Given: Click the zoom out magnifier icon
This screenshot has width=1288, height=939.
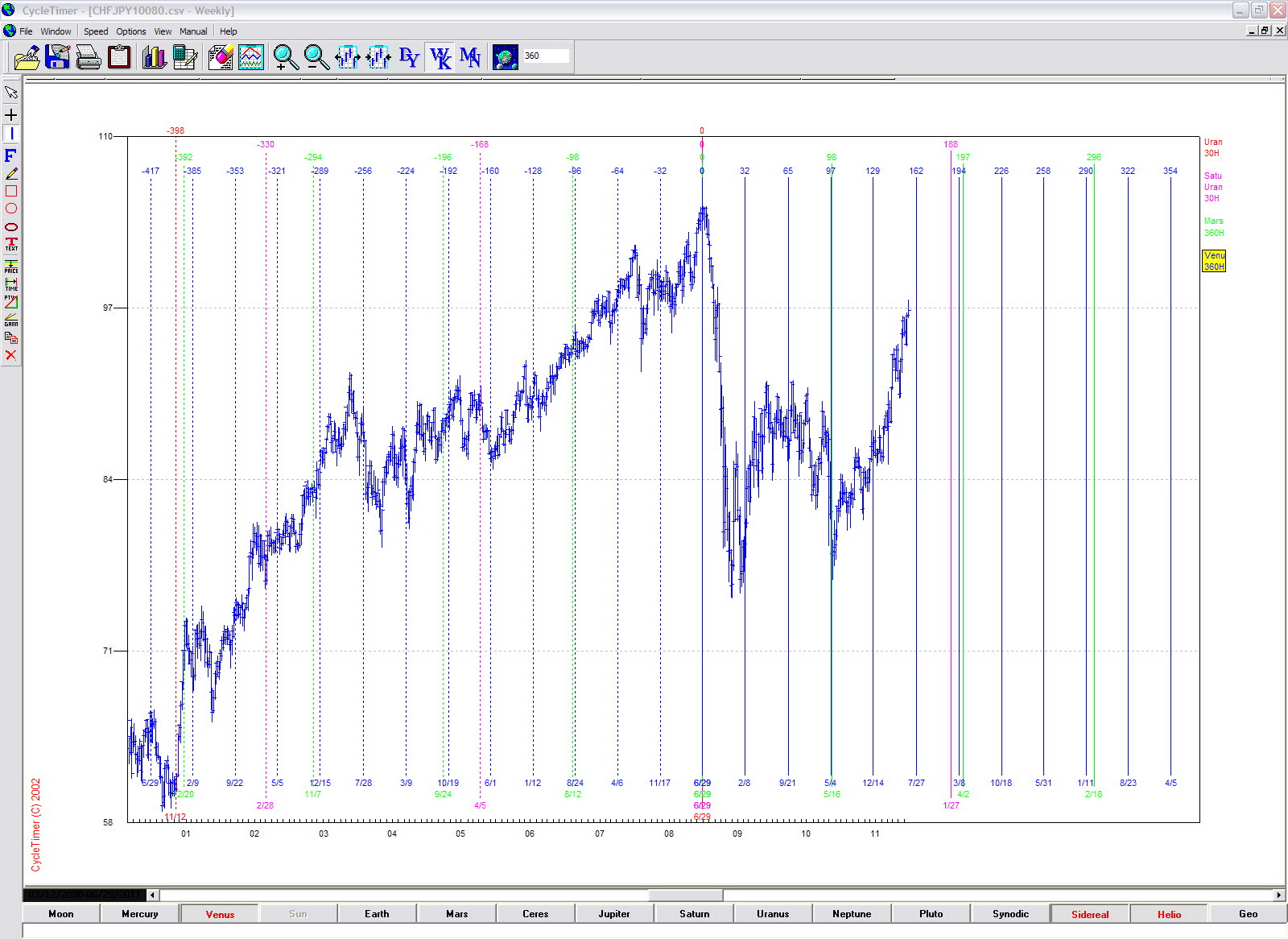Looking at the screenshot, I should pyautogui.click(x=316, y=57).
